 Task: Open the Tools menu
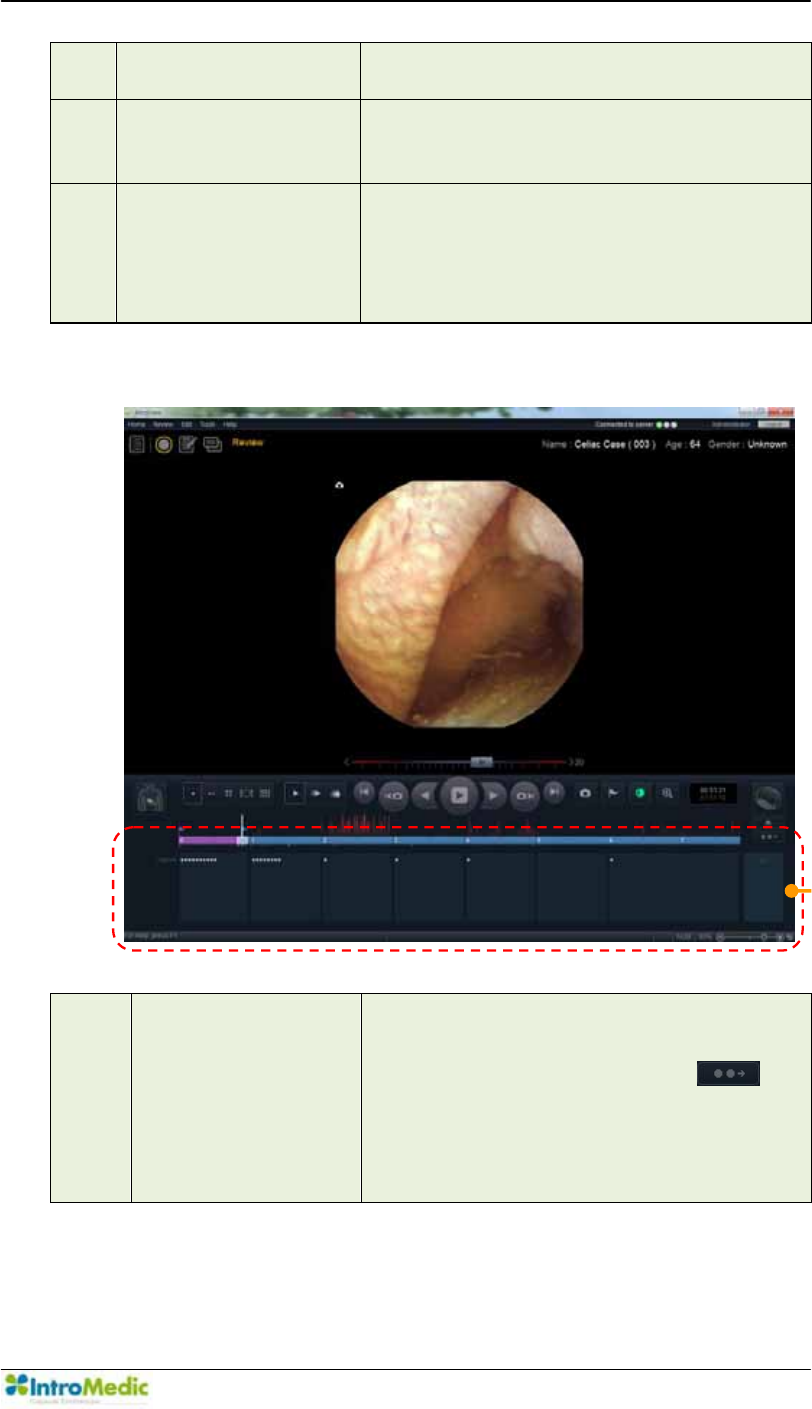pyautogui.click(x=207, y=425)
